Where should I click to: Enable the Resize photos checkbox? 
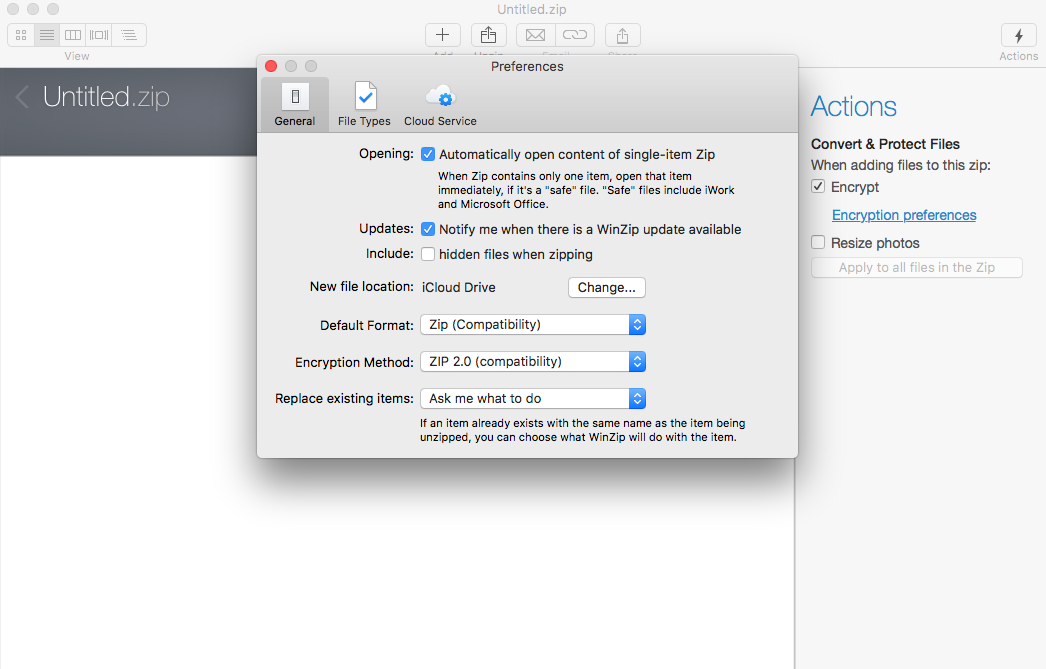pos(818,242)
